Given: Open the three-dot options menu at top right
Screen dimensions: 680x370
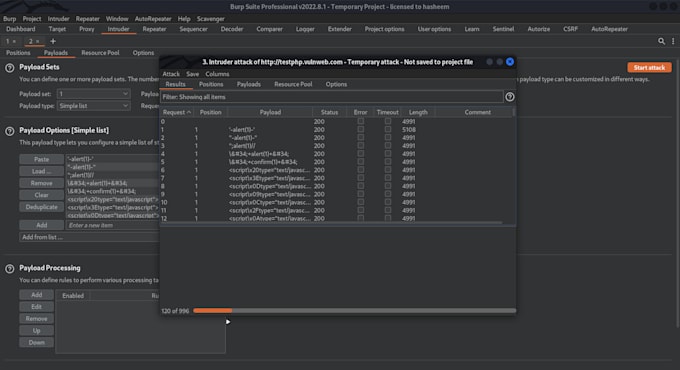Looking at the screenshot, I should 673,41.
